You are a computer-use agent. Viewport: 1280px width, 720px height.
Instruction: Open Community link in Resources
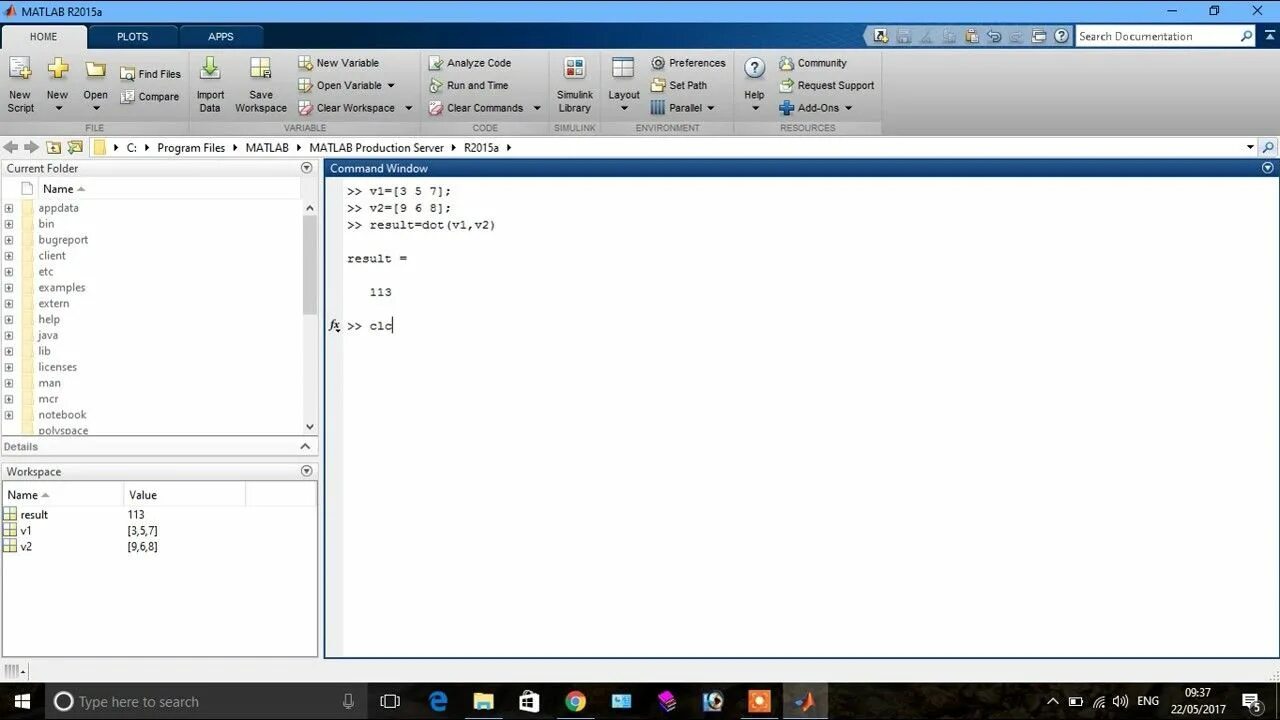813,63
